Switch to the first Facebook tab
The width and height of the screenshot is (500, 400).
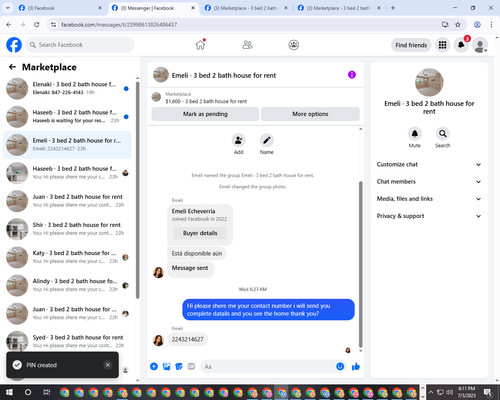(x=60, y=8)
